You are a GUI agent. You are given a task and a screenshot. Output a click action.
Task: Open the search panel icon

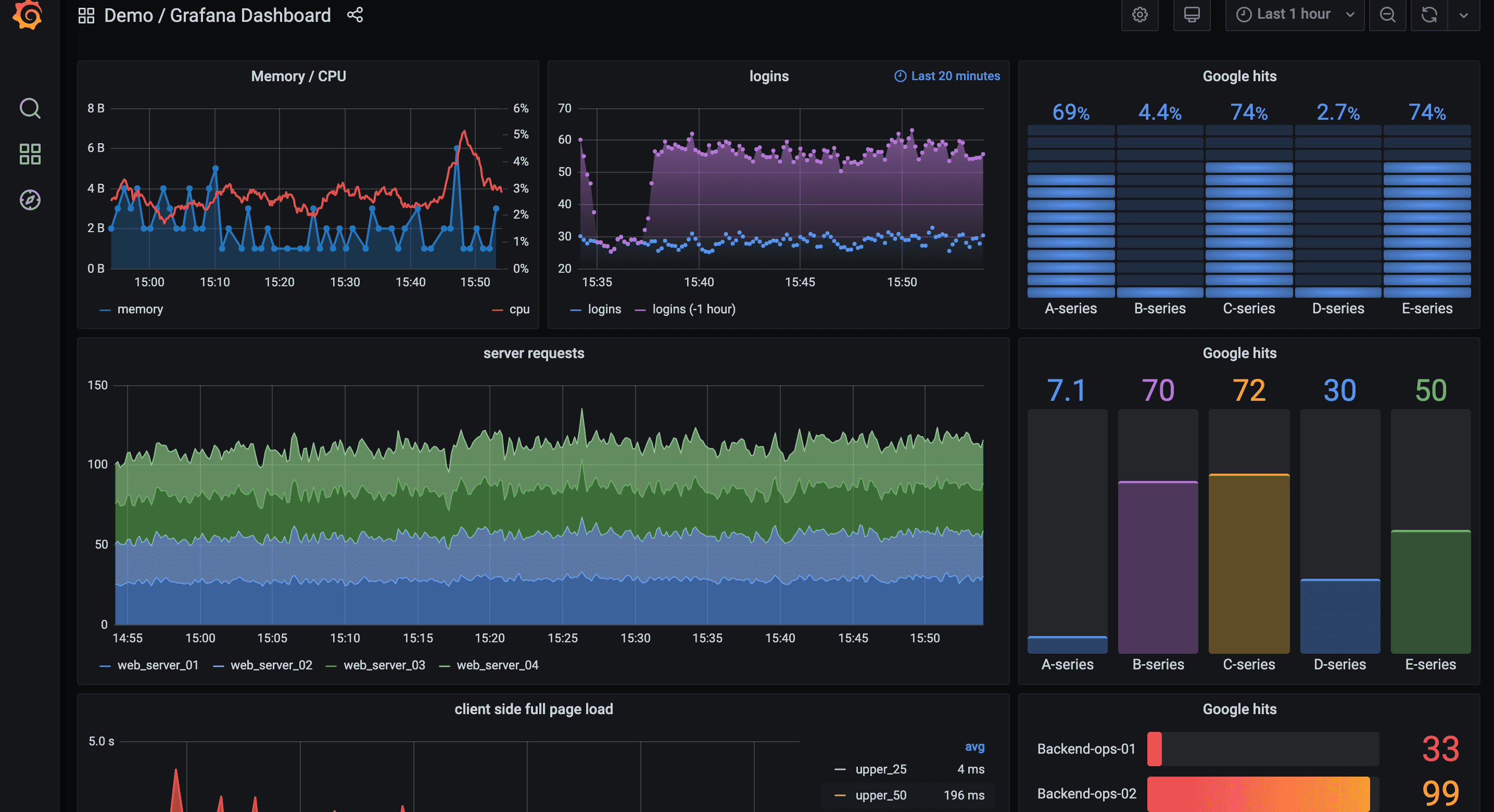coord(31,113)
